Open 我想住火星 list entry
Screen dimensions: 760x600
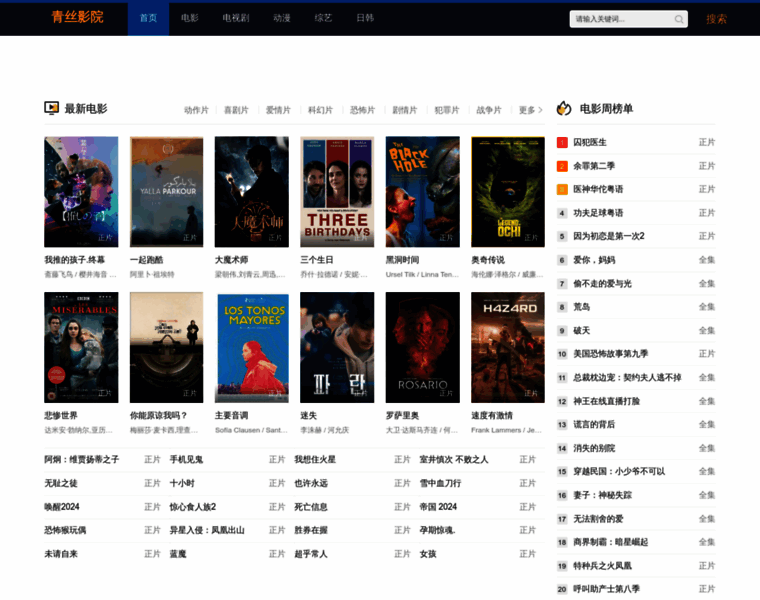pyautogui.click(x=315, y=459)
